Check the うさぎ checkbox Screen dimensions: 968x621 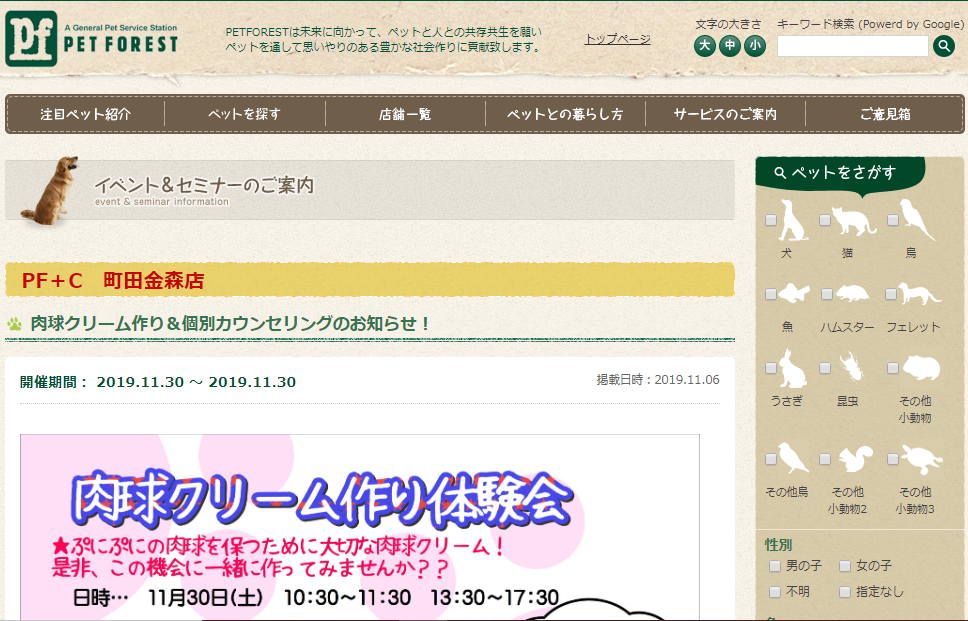click(770, 368)
